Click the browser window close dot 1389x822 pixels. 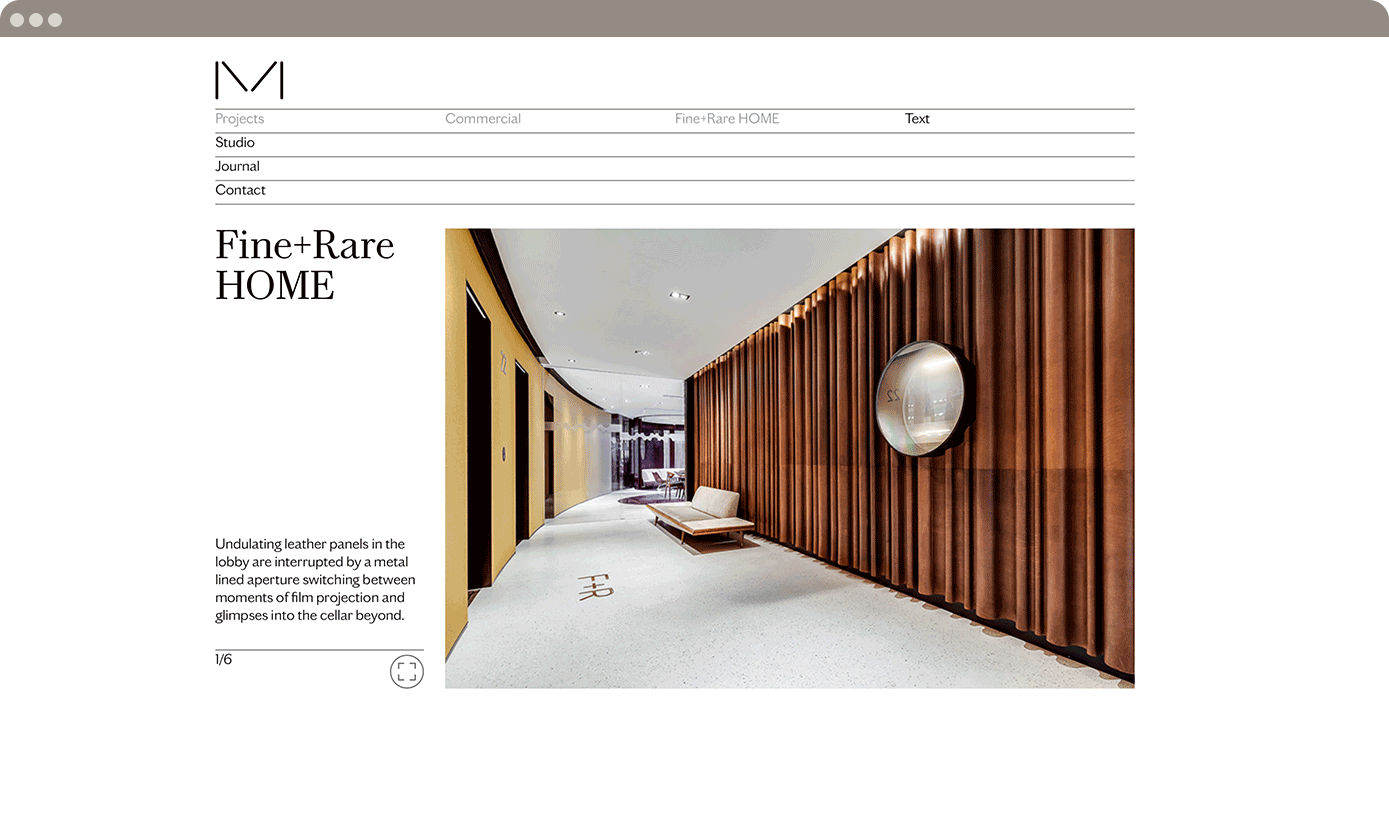17,20
